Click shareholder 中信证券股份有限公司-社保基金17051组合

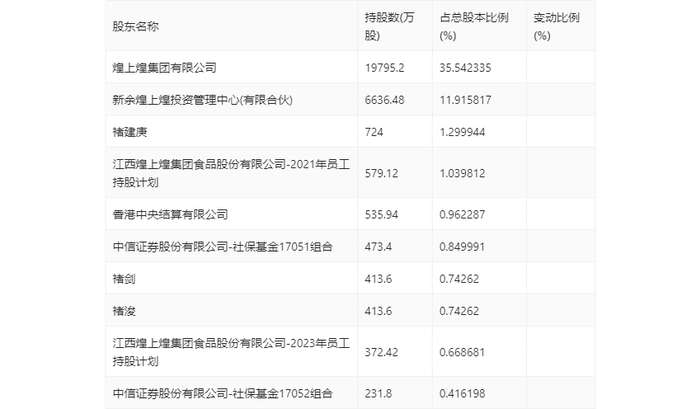[222, 246]
